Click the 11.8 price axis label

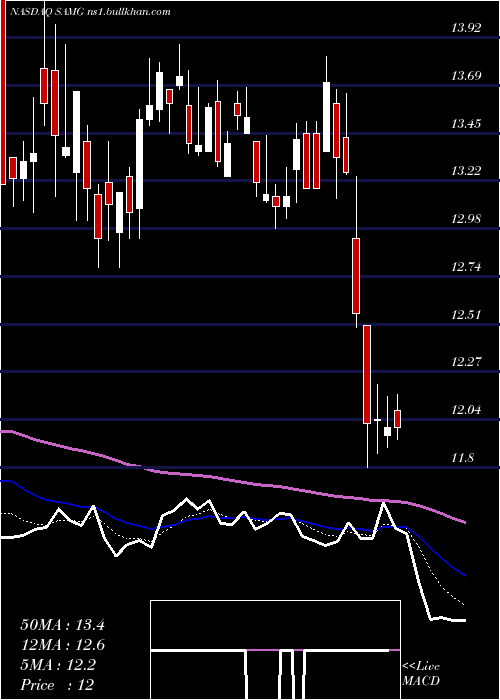coord(463,458)
